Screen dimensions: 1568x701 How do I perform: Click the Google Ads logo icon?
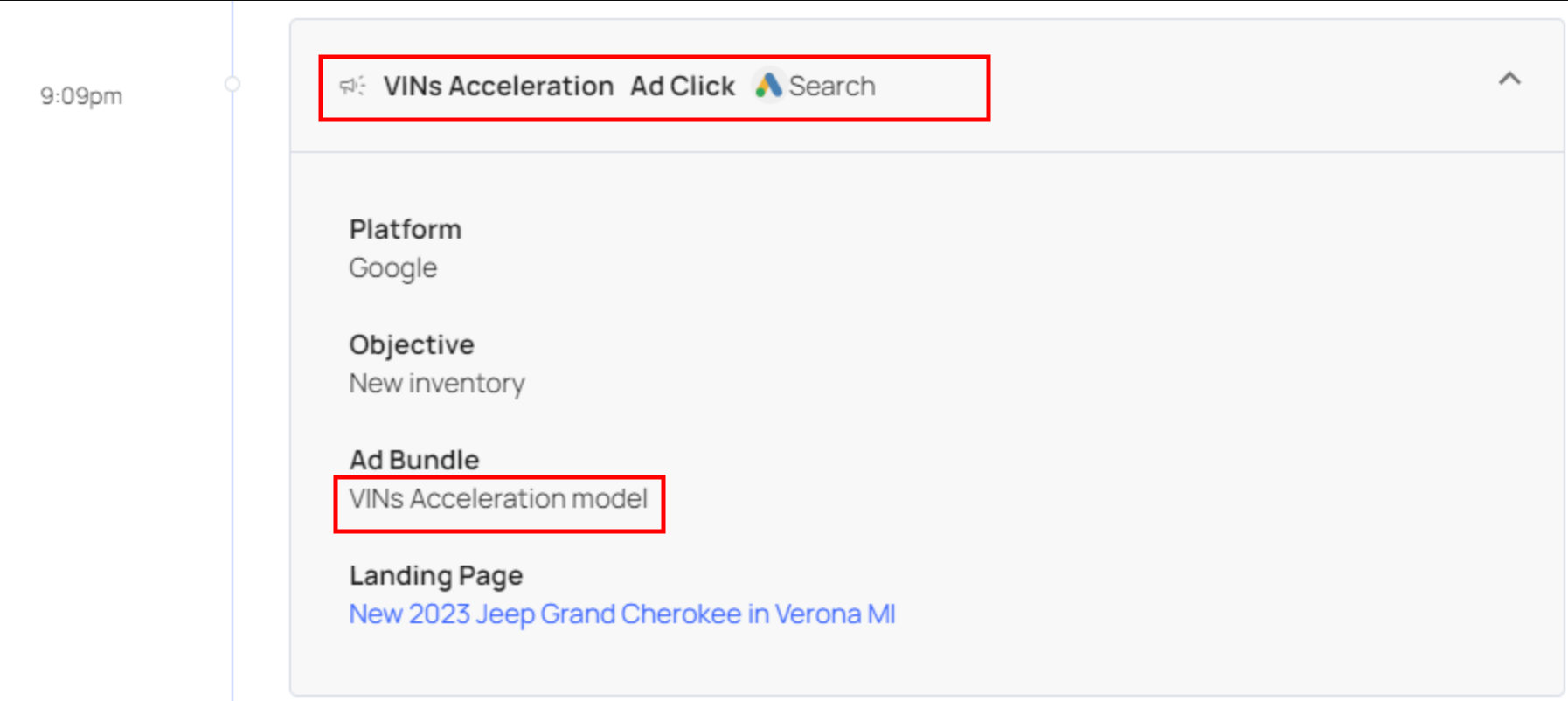[x=768, y=86]
